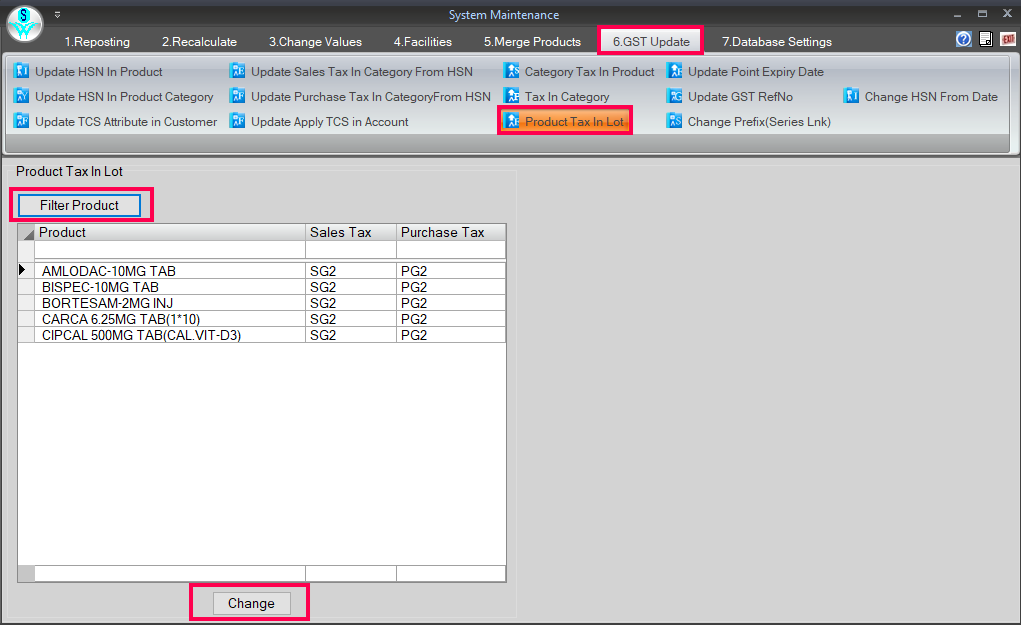Click the Update Apply TCS in Account icon
The image size is (1021, 625).
[x=238, y=121]
